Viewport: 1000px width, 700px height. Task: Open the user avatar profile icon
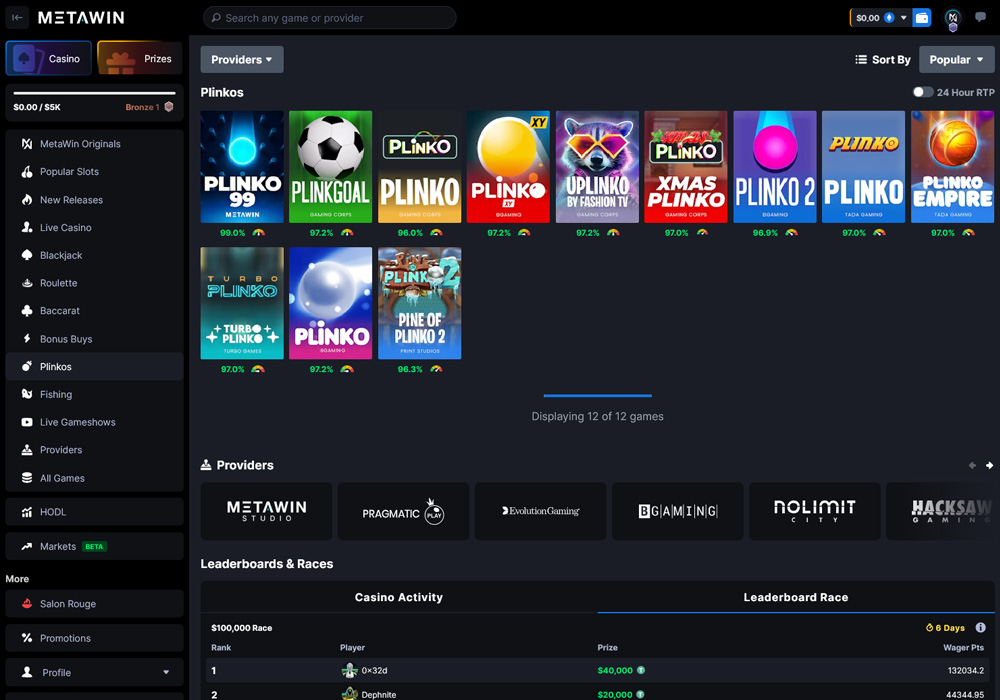coord(952,18)
